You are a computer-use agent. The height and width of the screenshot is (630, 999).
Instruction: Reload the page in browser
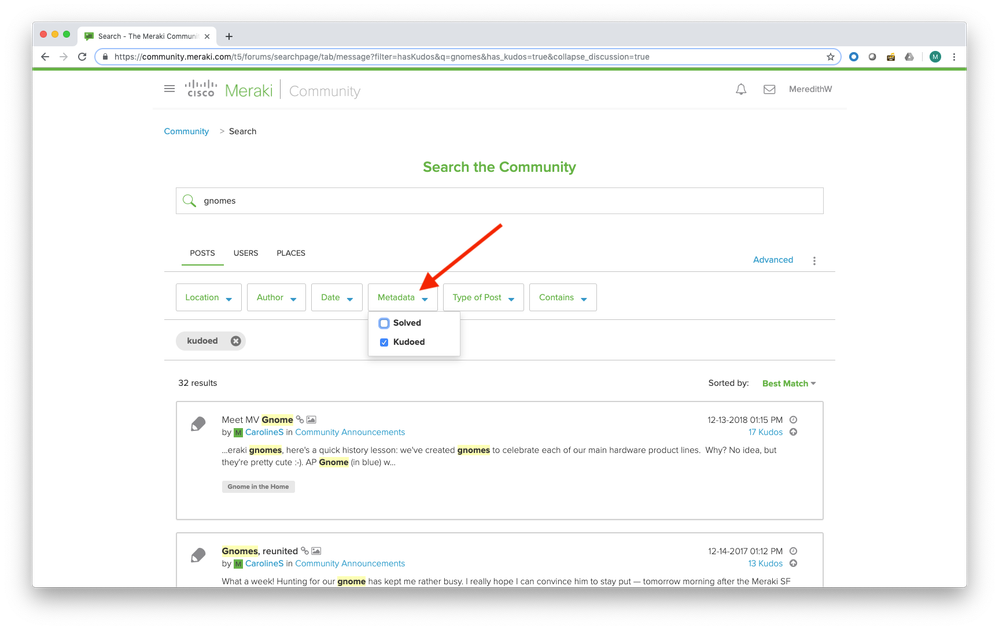coord(83,57)
